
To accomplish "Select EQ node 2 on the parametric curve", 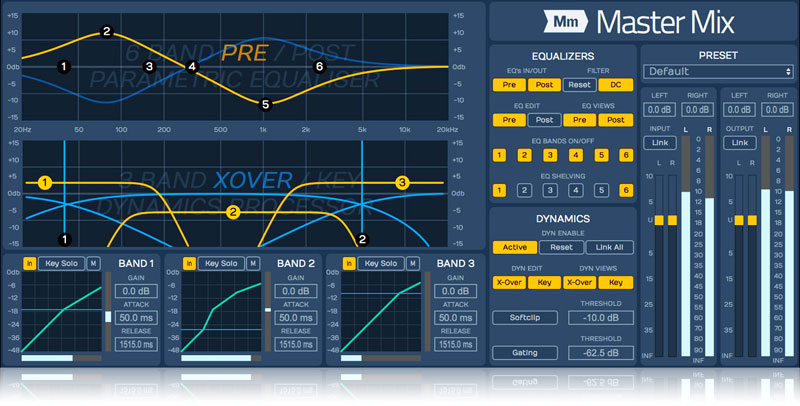I will (x=106, y=32).
